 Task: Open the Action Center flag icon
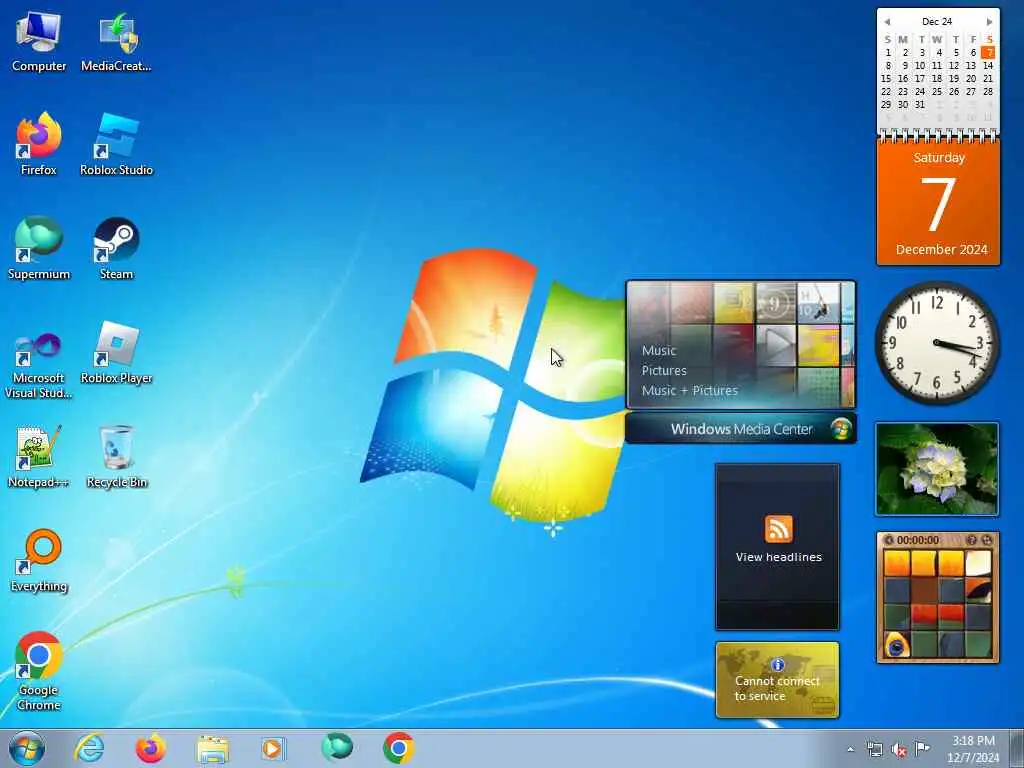tap(922, 748)
